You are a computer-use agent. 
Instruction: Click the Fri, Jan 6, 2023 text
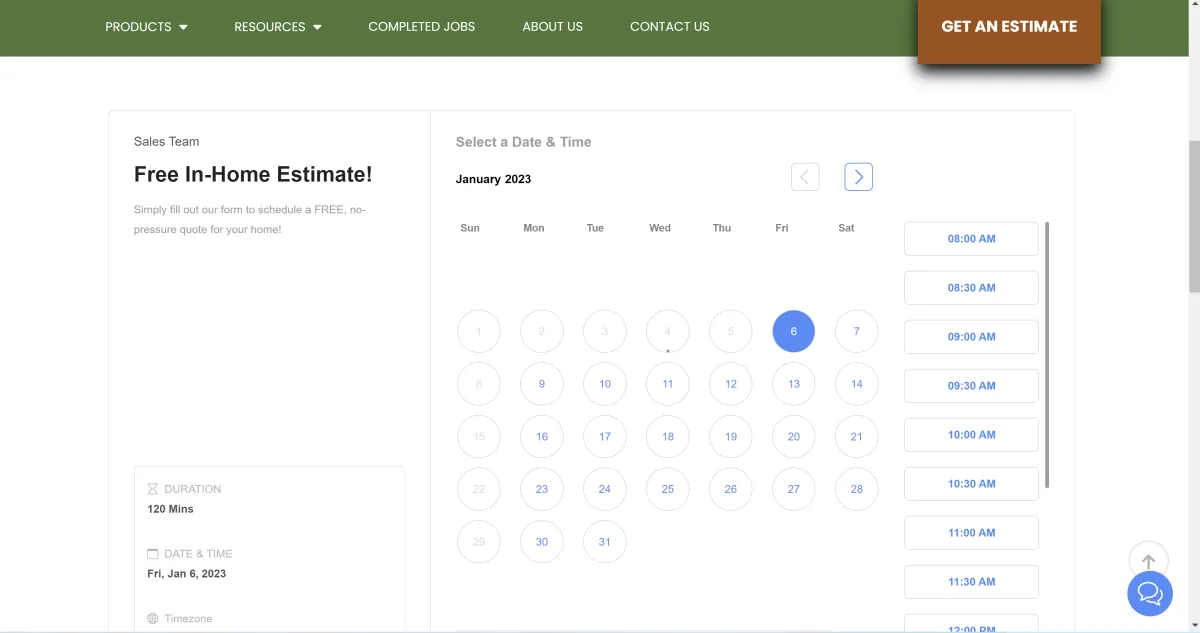(187, 574)
